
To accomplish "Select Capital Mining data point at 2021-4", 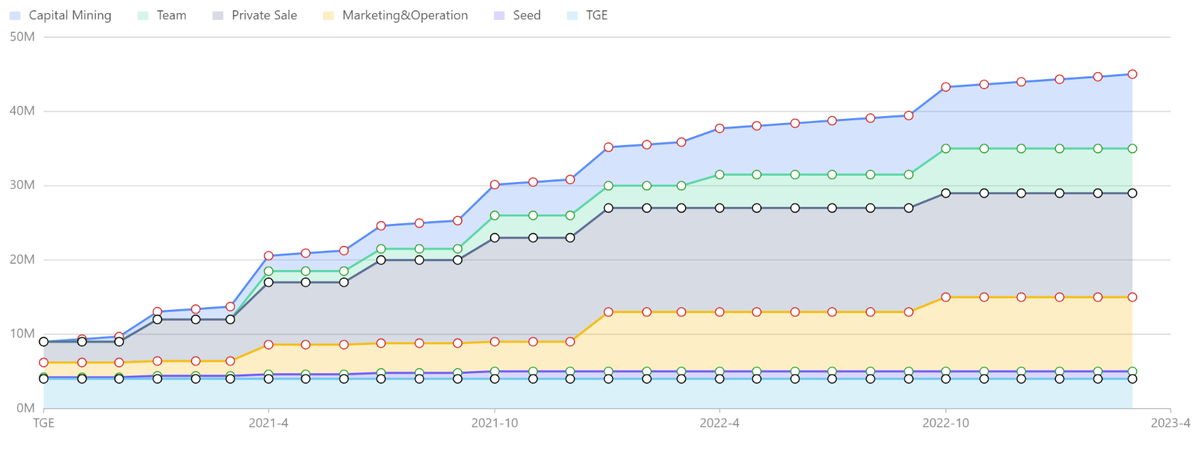I will 269,256.
